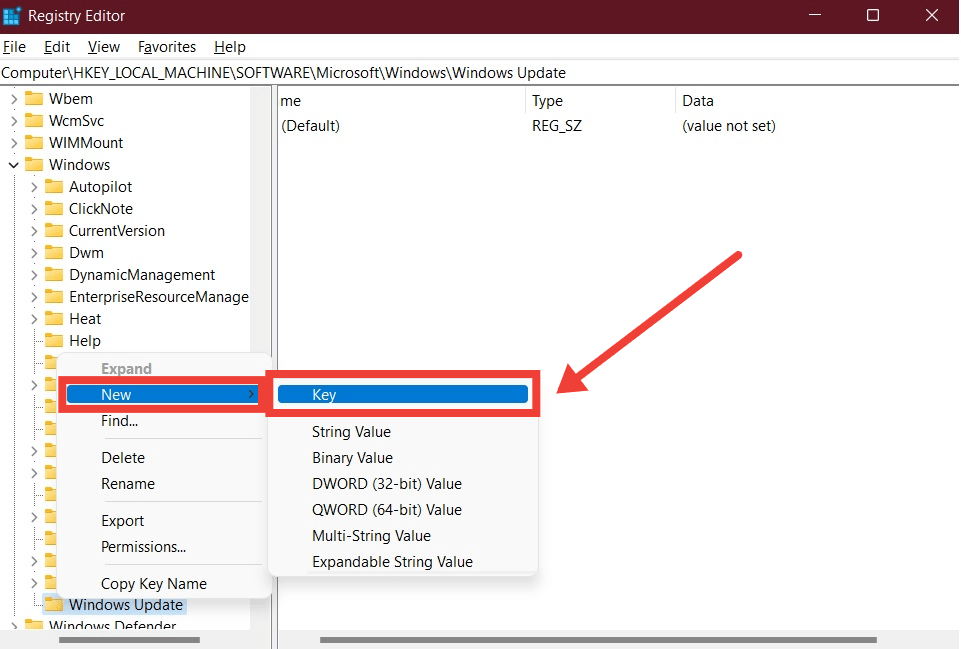Image resolution: width=961 pixels, height=649 pixels.
Task: Select Copy Key Name in context menu
Action: [x=153, y=584]
